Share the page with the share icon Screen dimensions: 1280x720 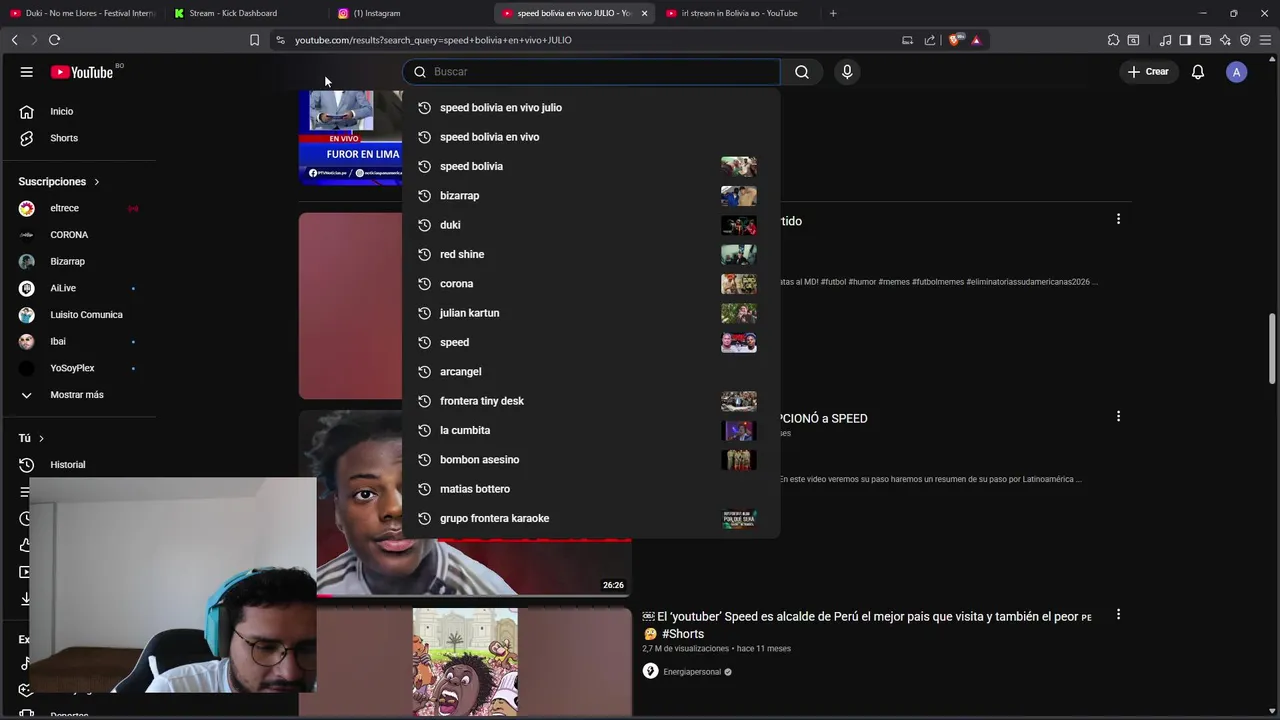click(x=930, y=40)
